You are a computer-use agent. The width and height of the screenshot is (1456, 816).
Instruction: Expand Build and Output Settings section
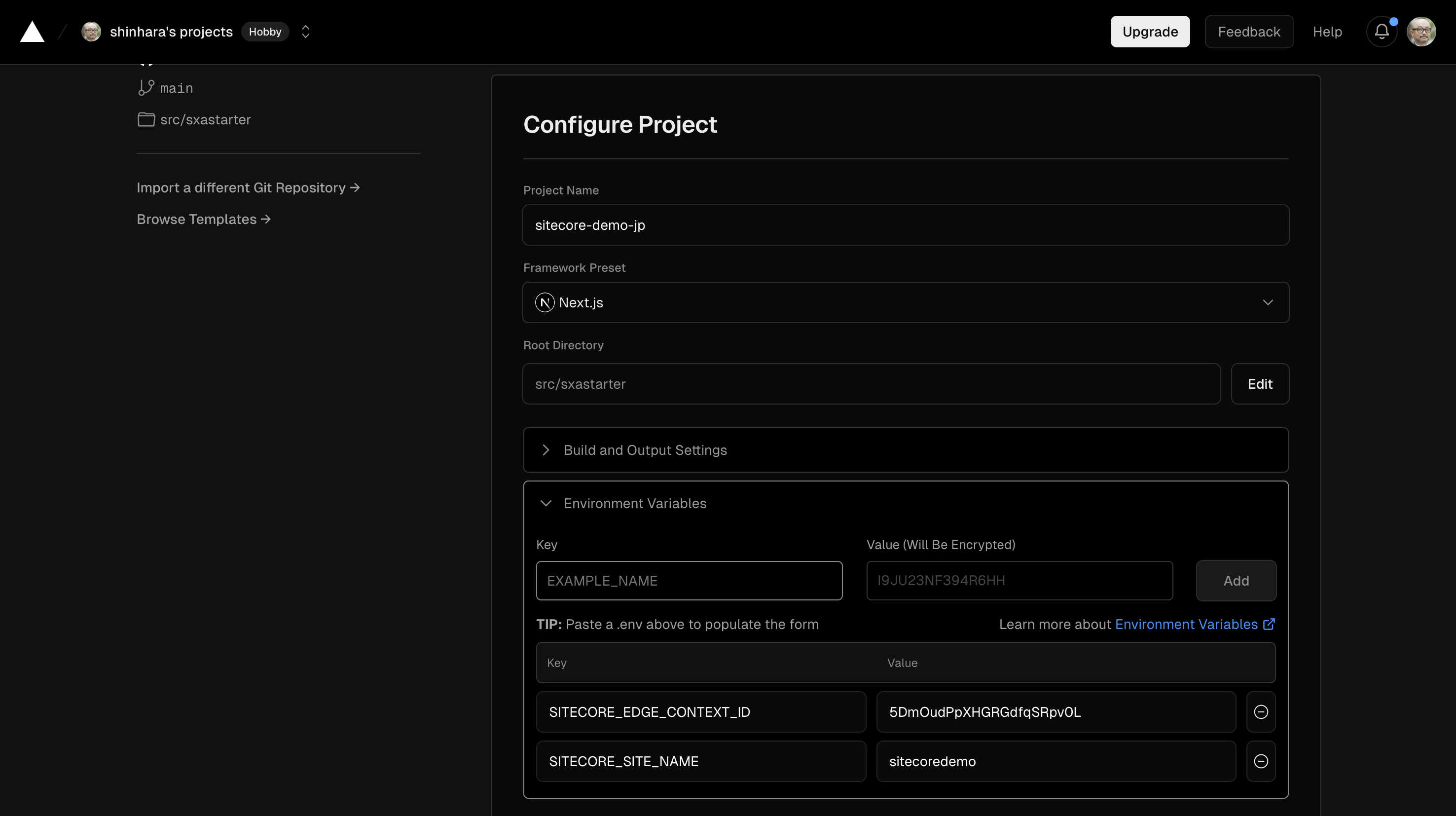click(x=906, y=450)
